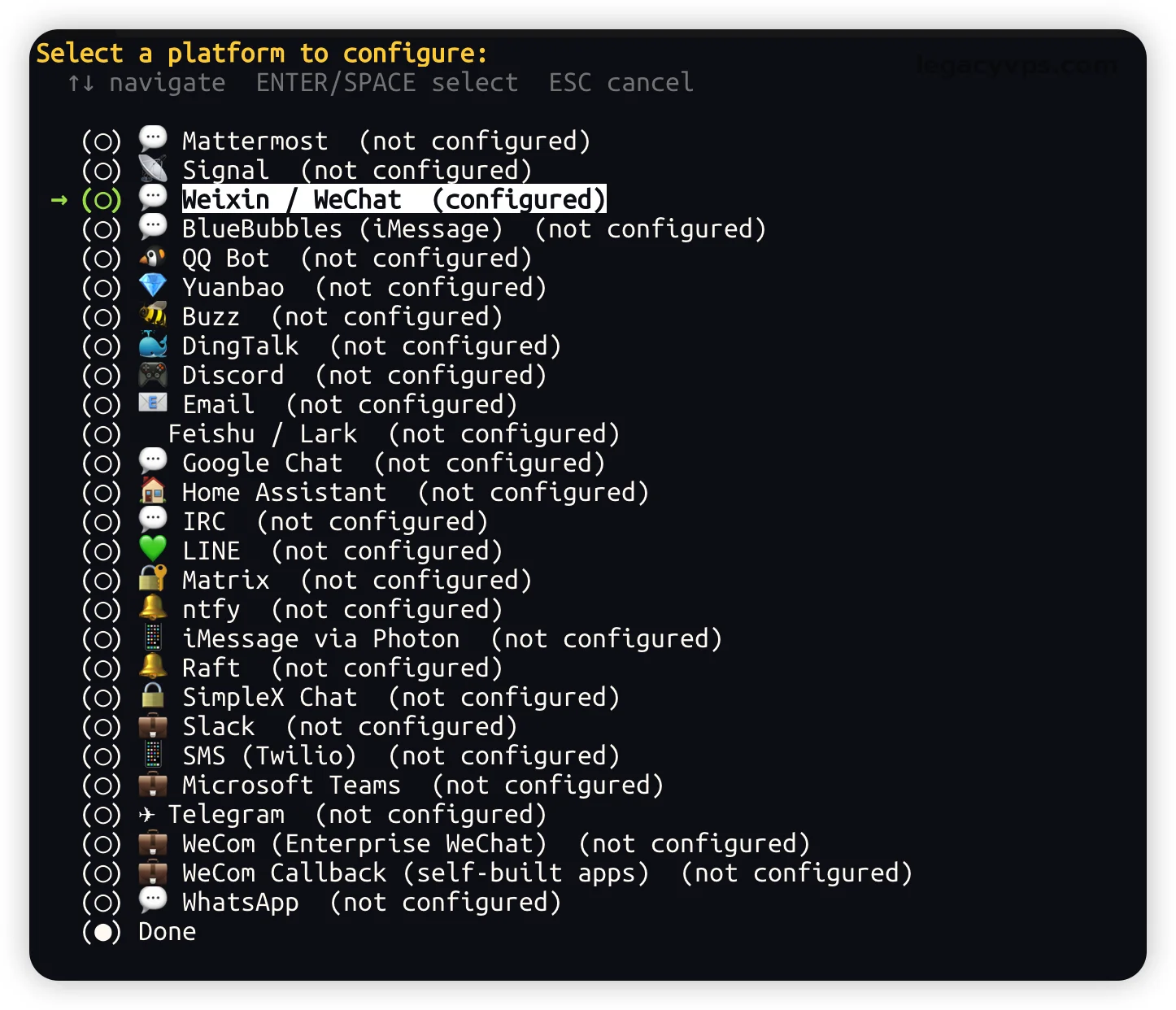Select the Mattermost radio button

102,141
